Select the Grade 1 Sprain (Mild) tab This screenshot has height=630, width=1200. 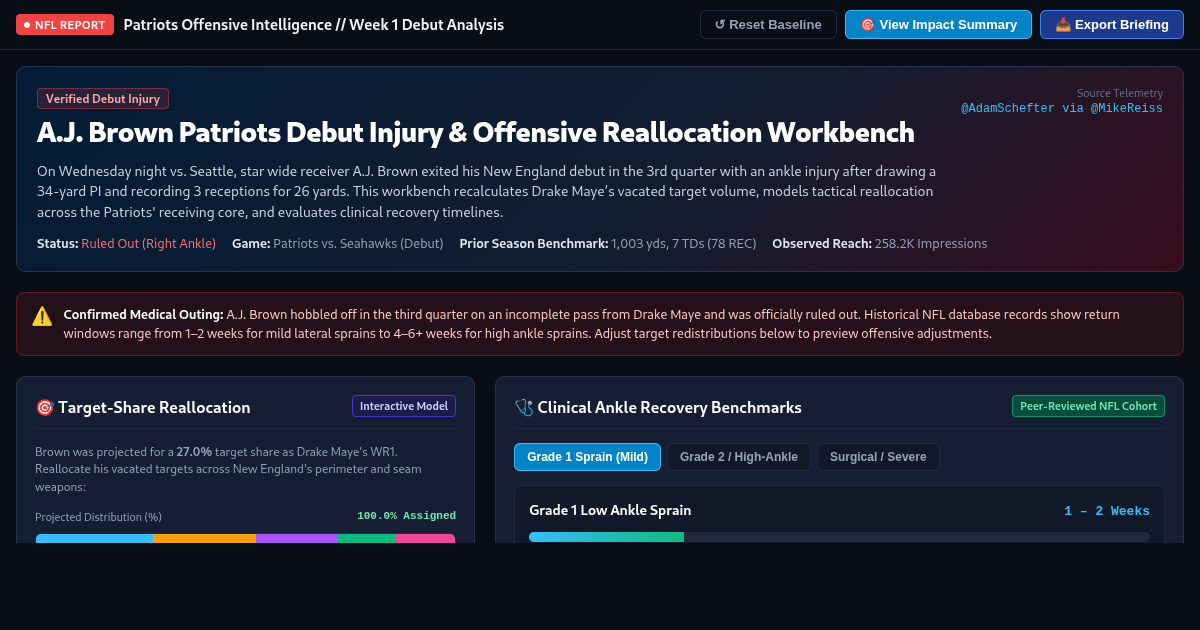point(587,457)
